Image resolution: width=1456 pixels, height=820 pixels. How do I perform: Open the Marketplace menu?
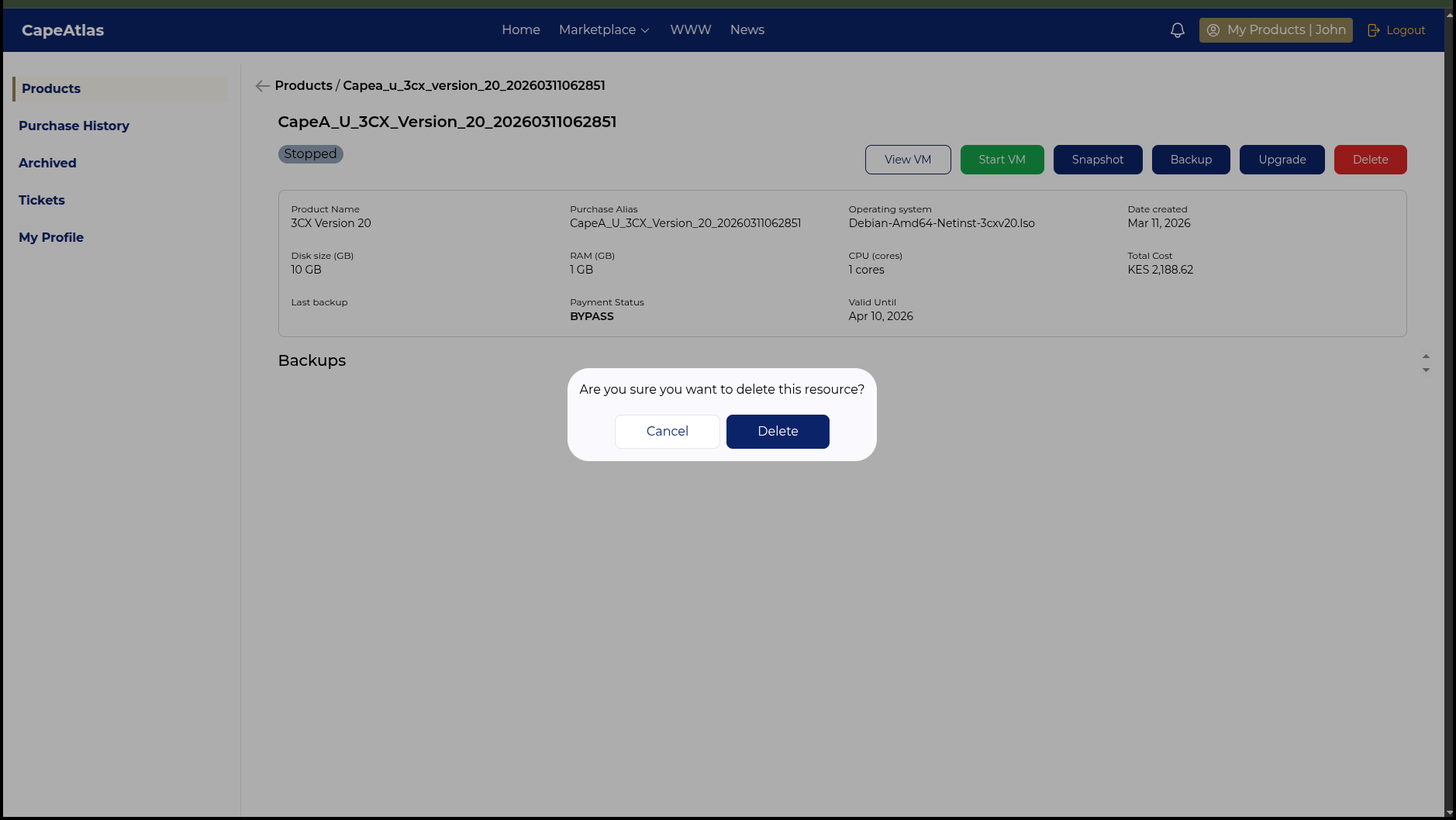604,29
